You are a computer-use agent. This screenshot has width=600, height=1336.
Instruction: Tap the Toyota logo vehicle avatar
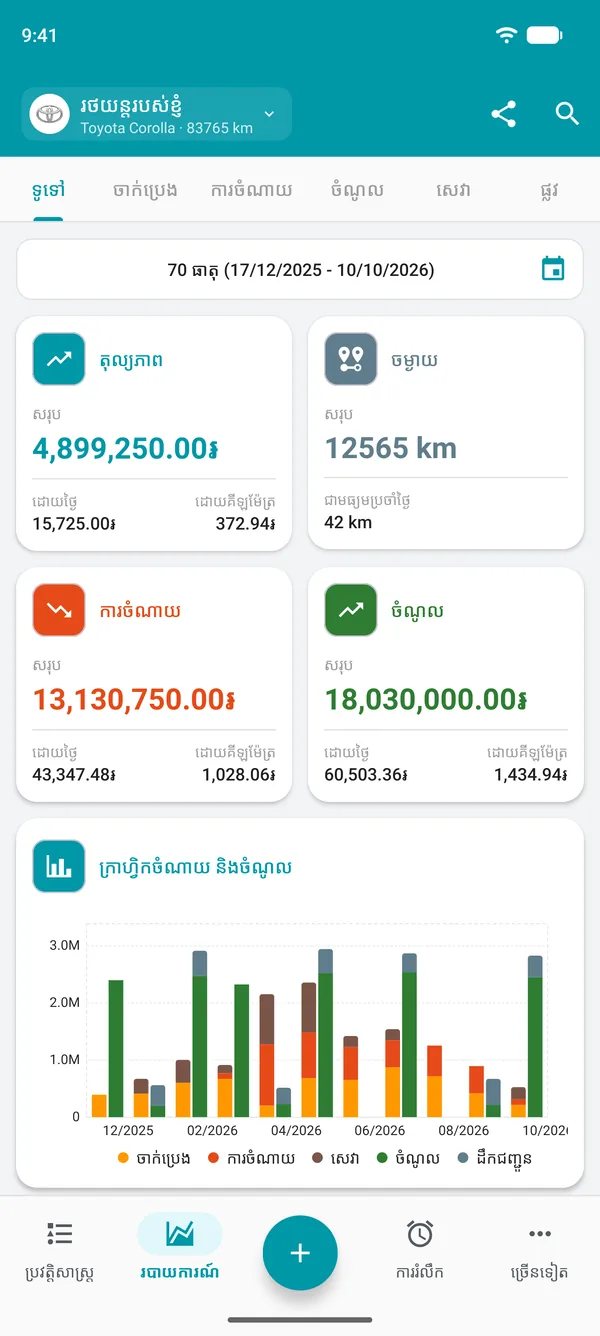(x=47, y=114)
